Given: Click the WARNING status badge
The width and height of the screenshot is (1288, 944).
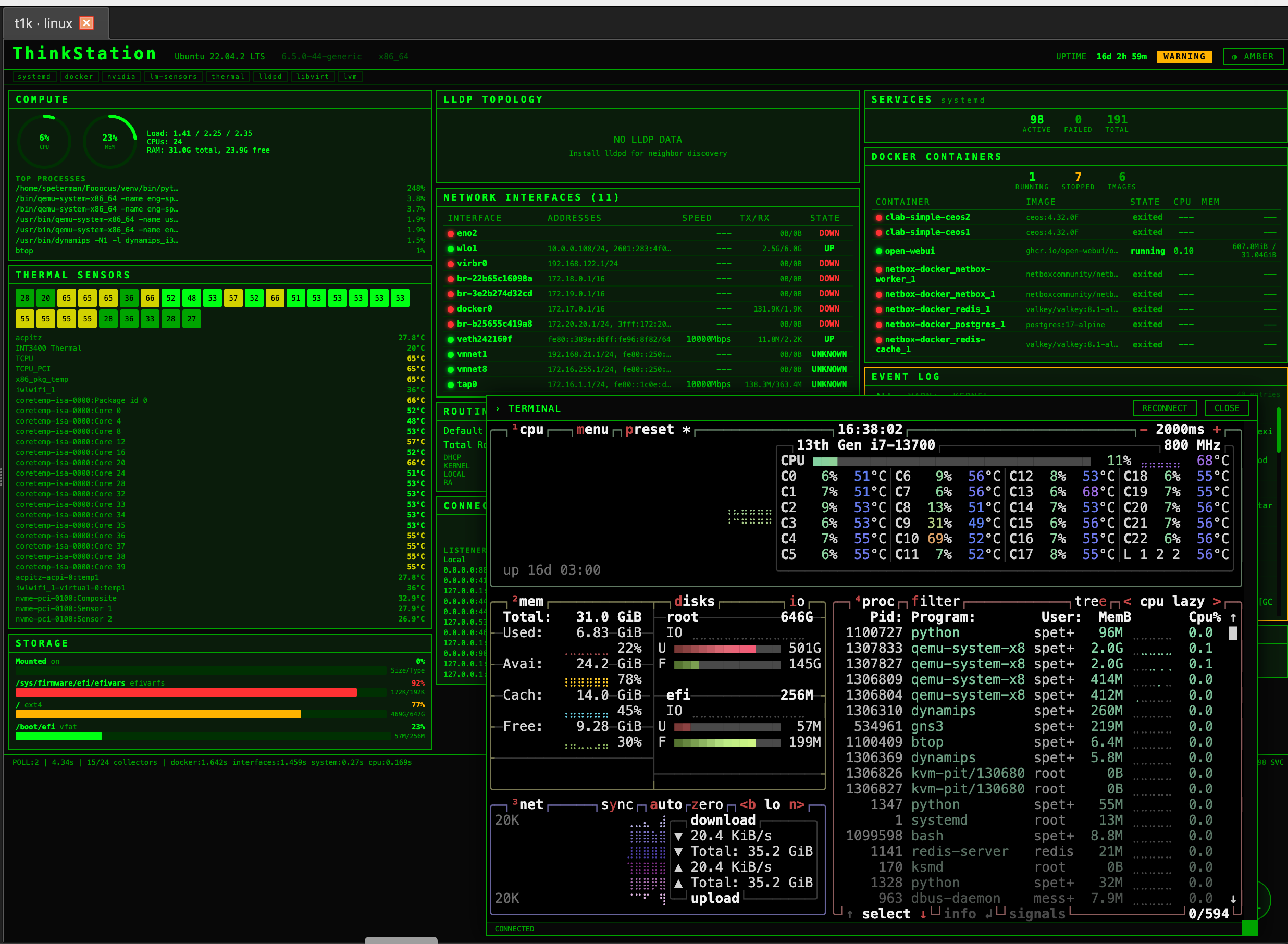Looking at the screenshot, I should 1184,57.
